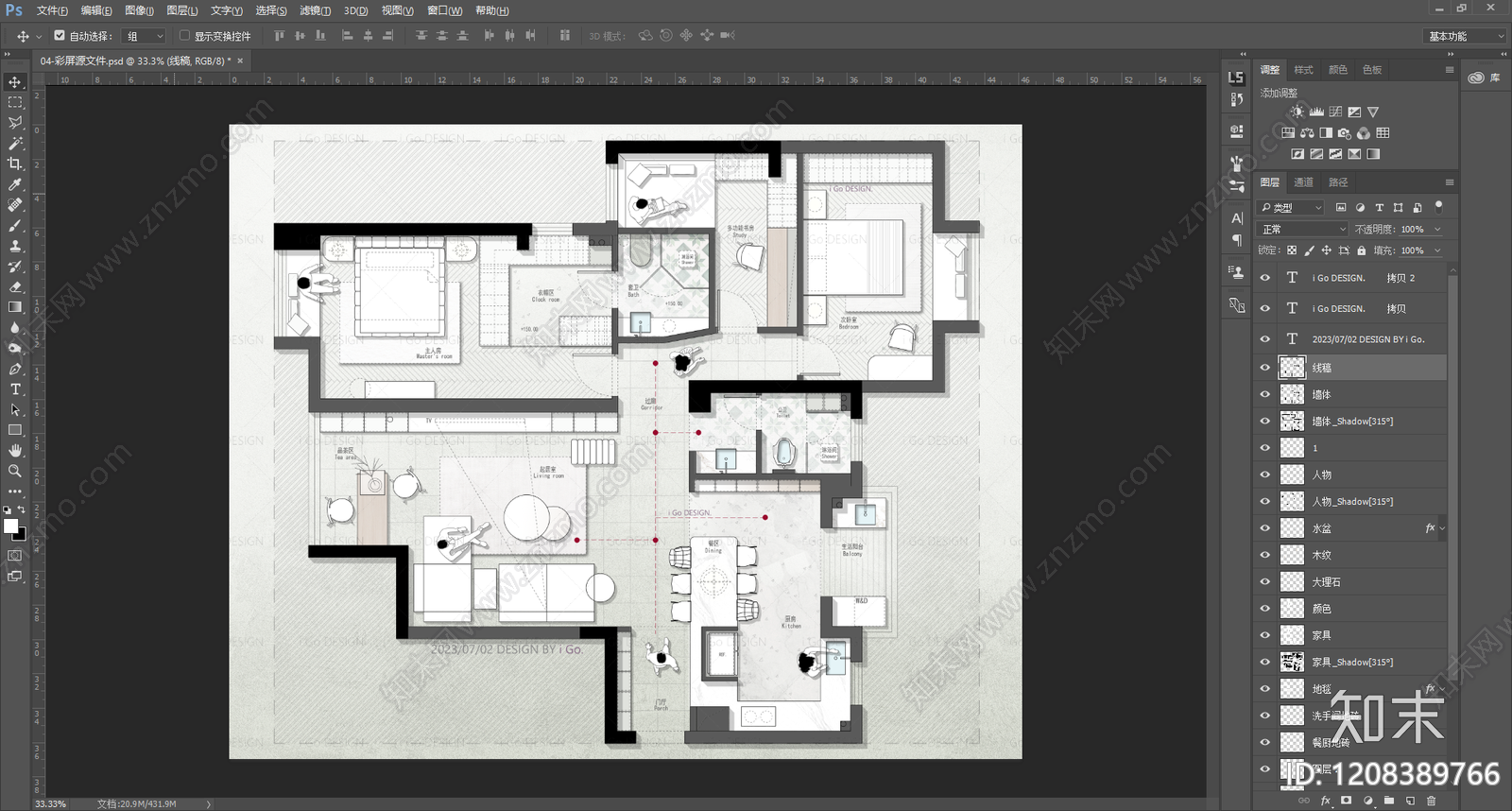1512x811 pixels.
Task: Expand the effects on 水盆 layer
Action: (x=1441, y=528)
